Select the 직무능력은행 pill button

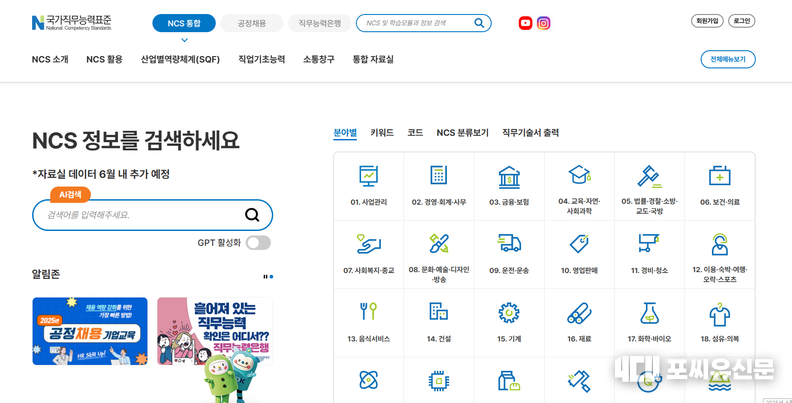(320, 23)
